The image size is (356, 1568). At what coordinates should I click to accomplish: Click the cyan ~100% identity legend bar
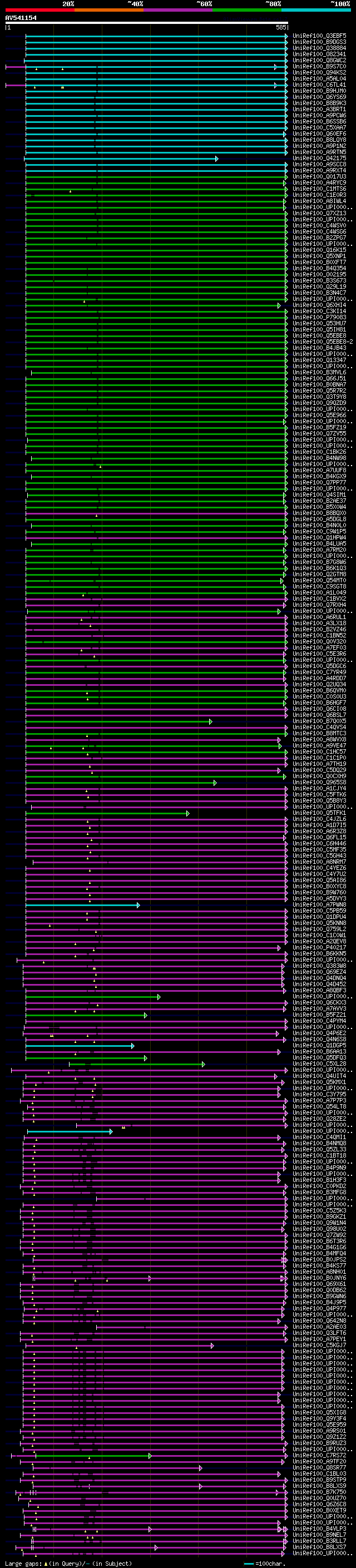coord(317,10)
